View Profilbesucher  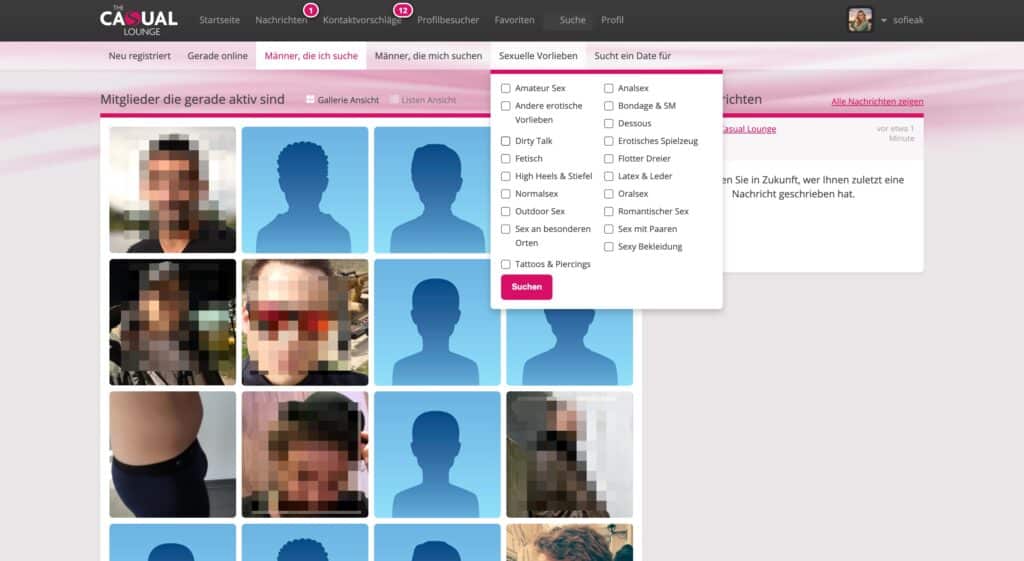point(448,20)
